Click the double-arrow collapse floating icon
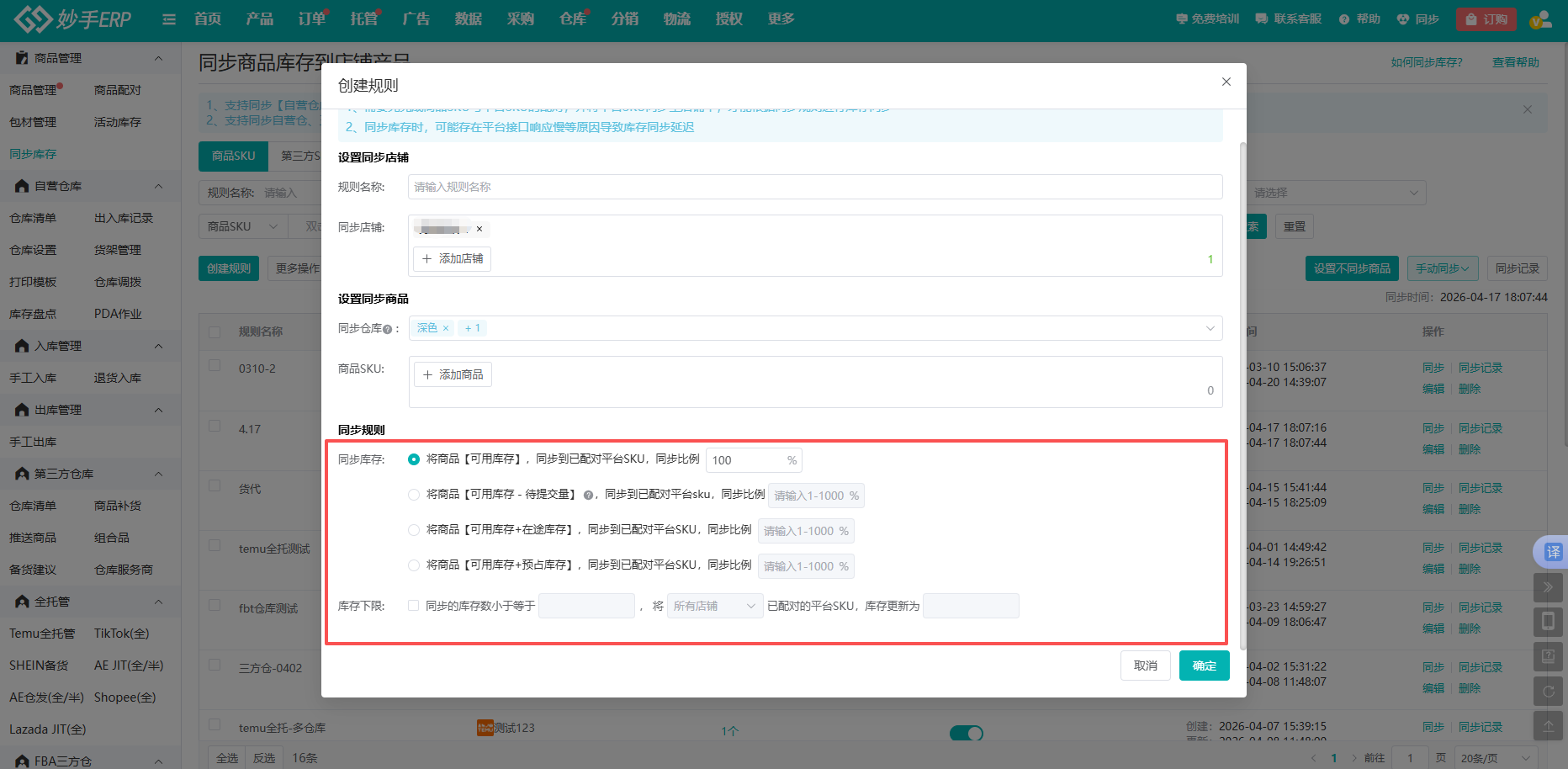The image size is (1568, 769). coord(1548,587)
